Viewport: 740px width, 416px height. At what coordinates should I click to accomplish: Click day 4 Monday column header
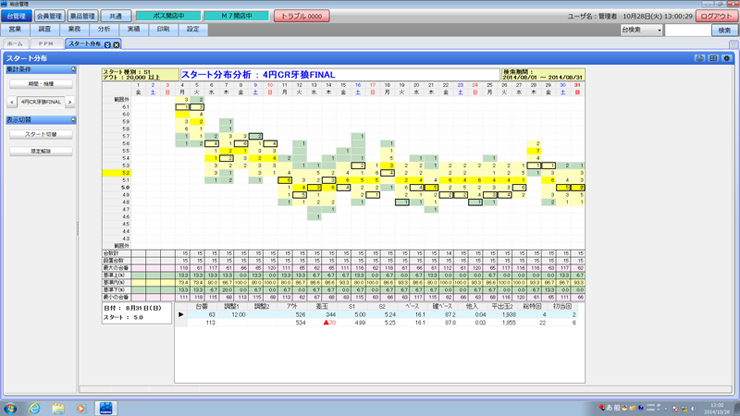182,89
